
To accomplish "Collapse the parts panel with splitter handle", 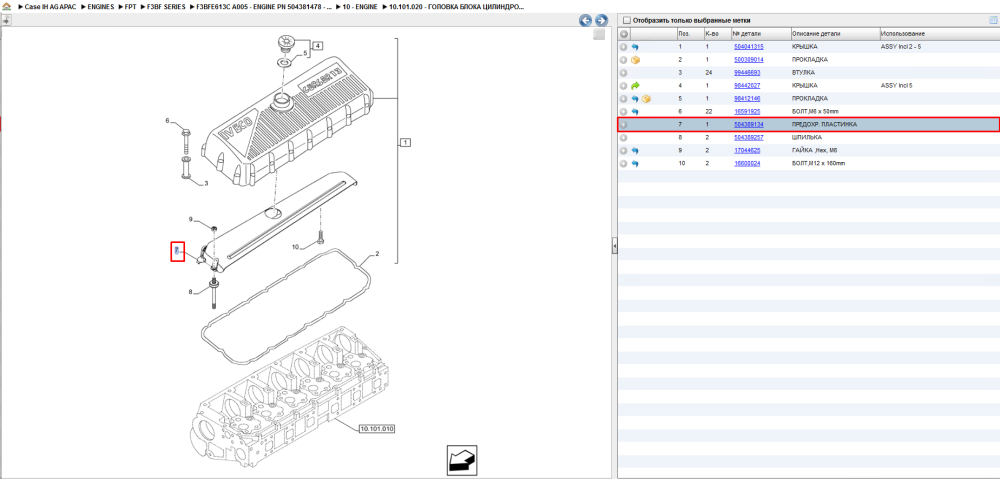I will click(x=614, y=246).
